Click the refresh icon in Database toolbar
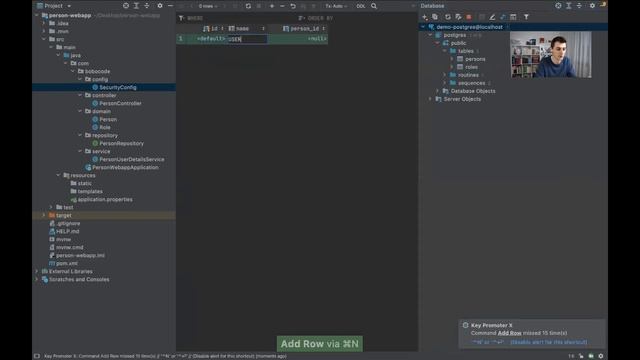 (x=448, y=17)
